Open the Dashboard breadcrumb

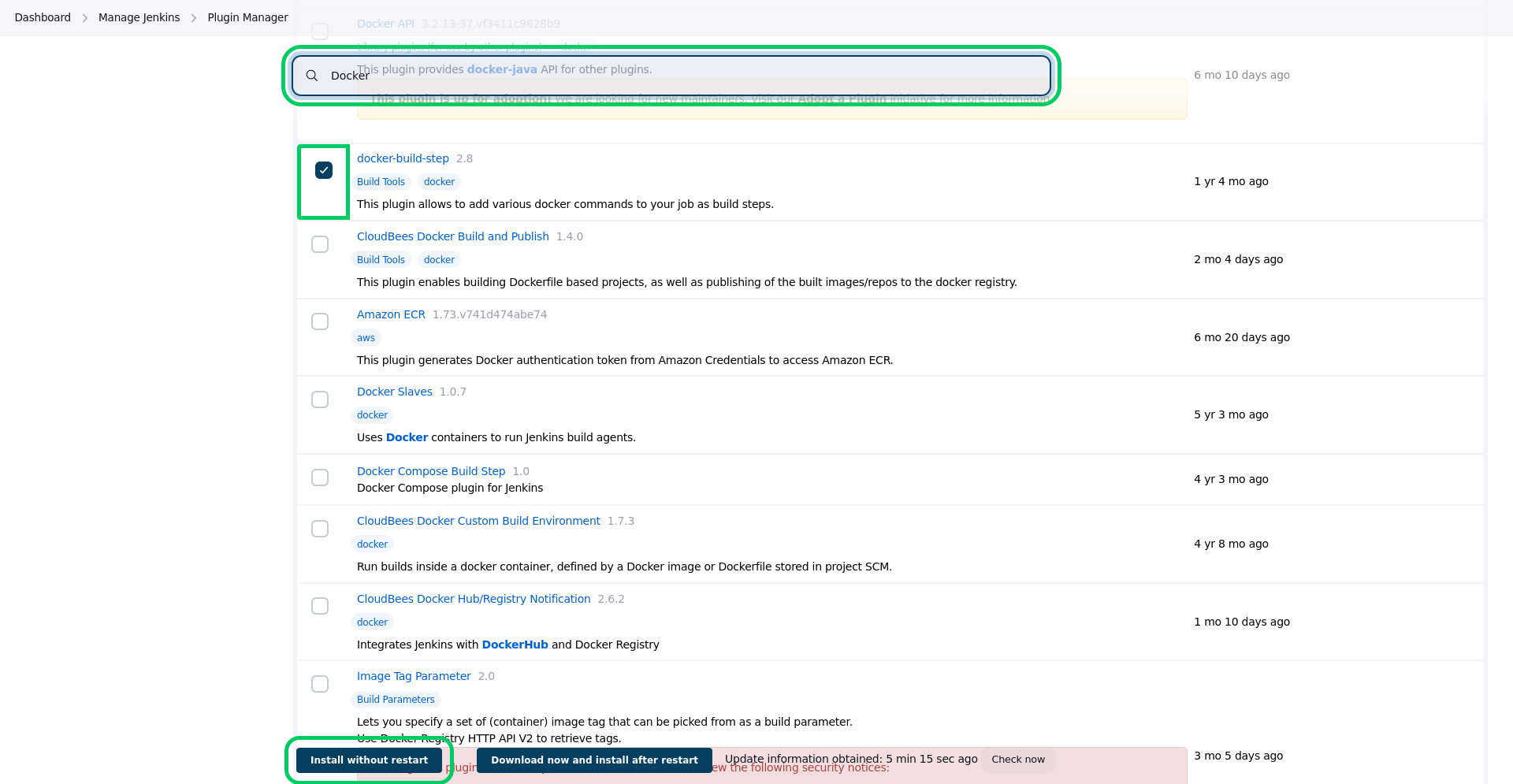click(x=43, y=17)
